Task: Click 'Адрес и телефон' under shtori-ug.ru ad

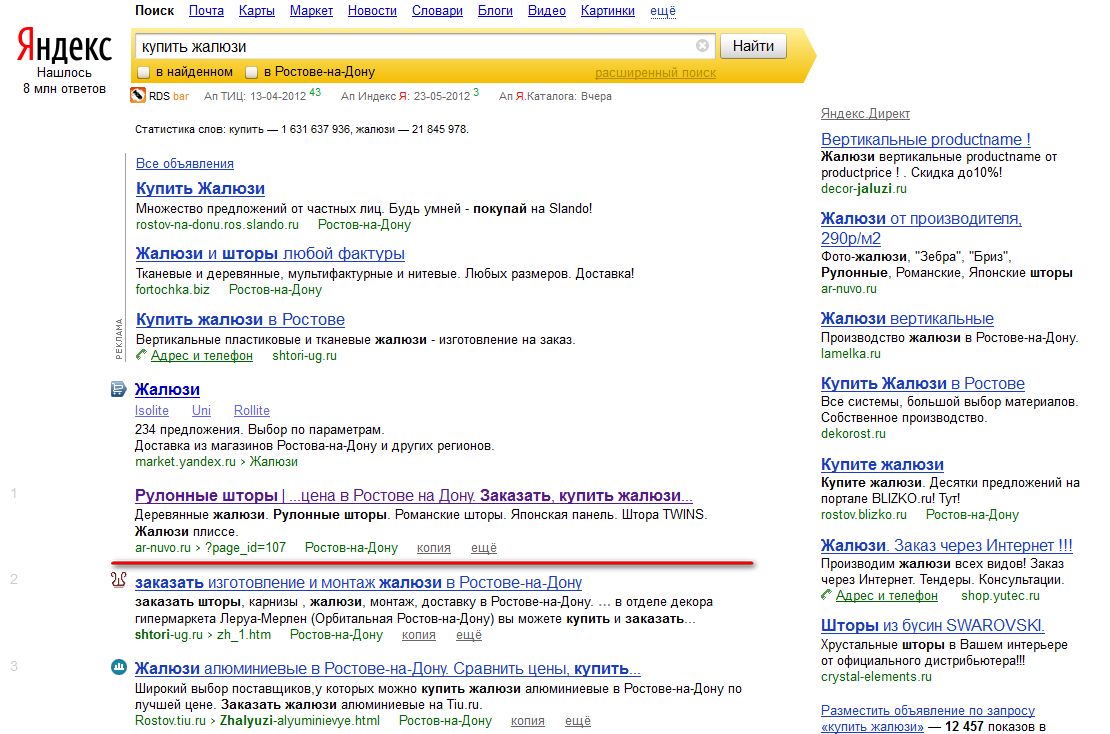Action: (x=202, y=355)
